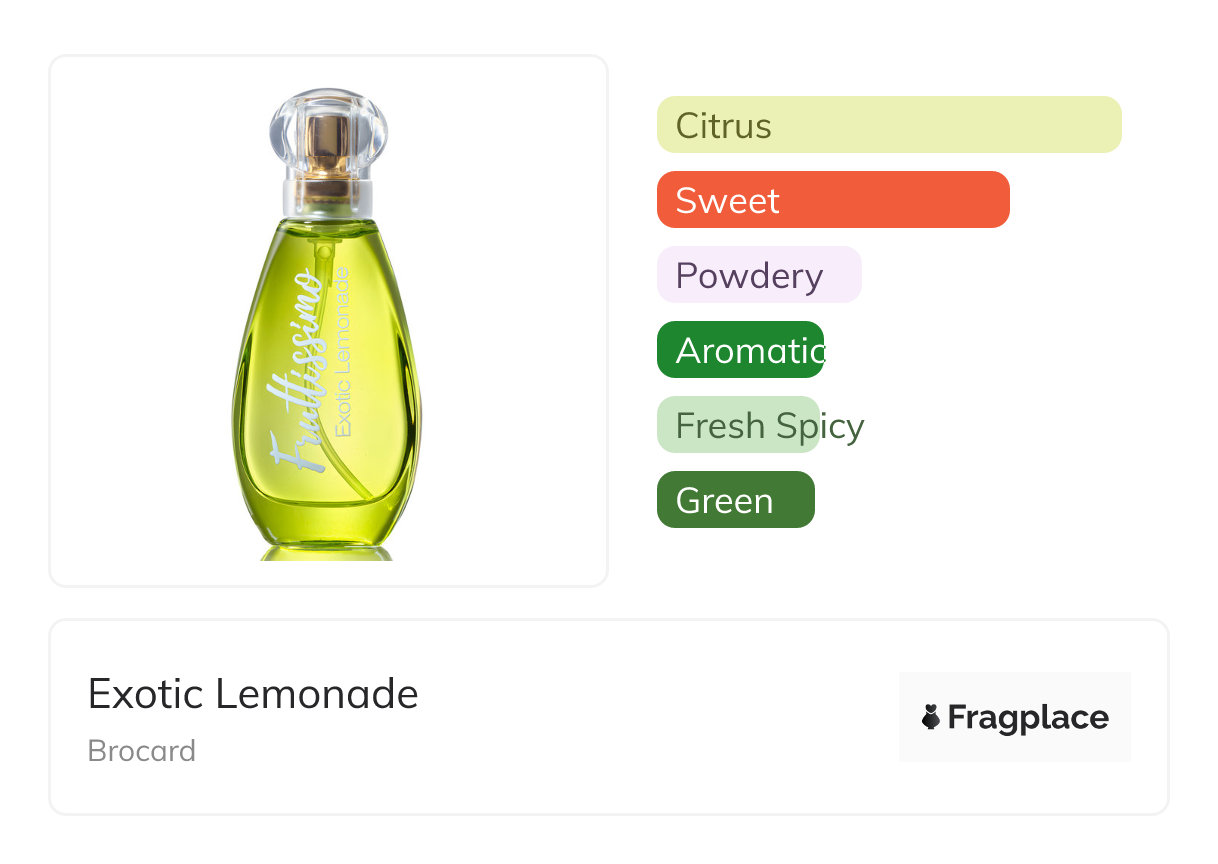
Task: Click the word Spicy in accord list
Action: click(x=820, y=426)
